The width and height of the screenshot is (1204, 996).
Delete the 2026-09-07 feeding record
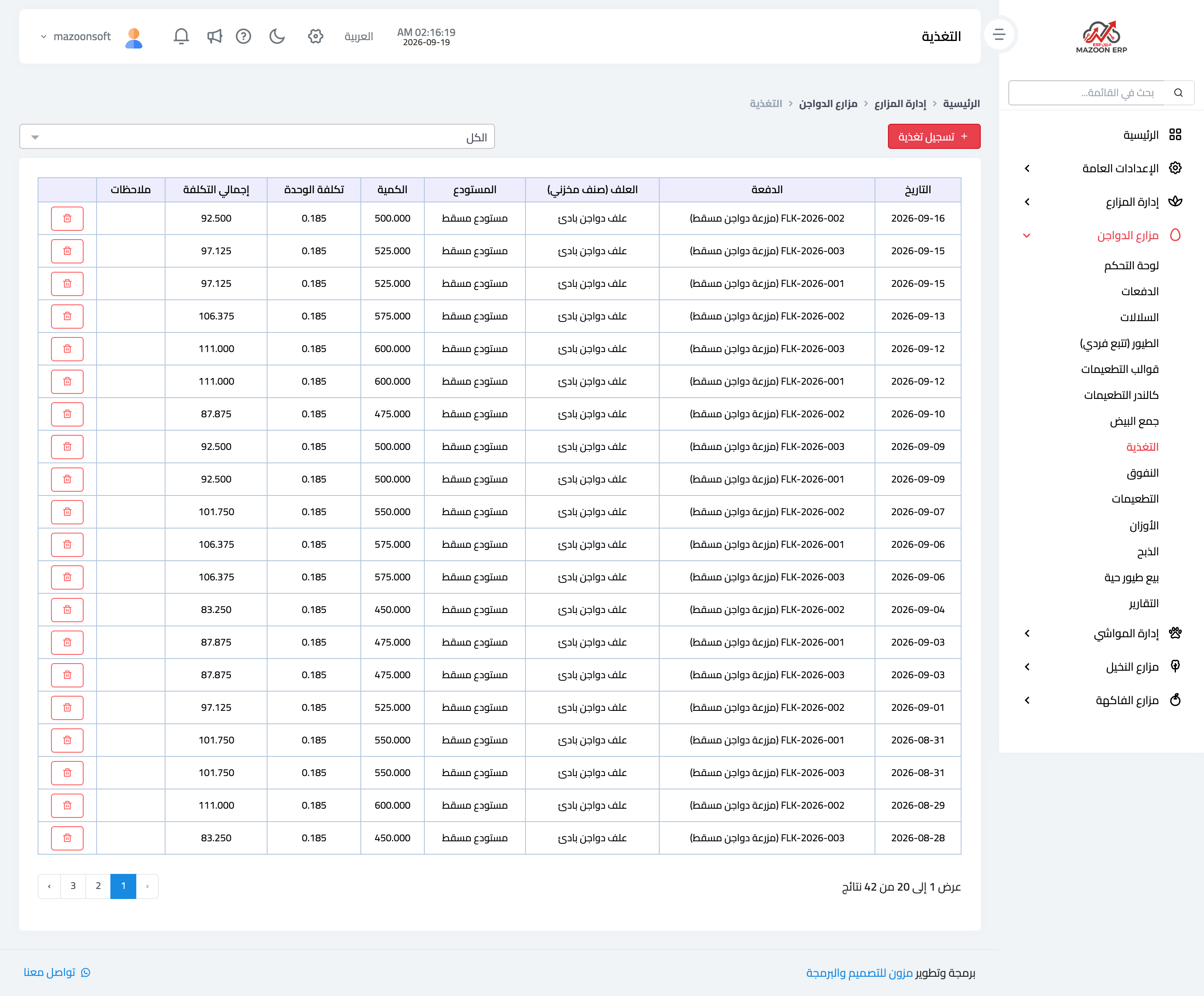point(67,512)
